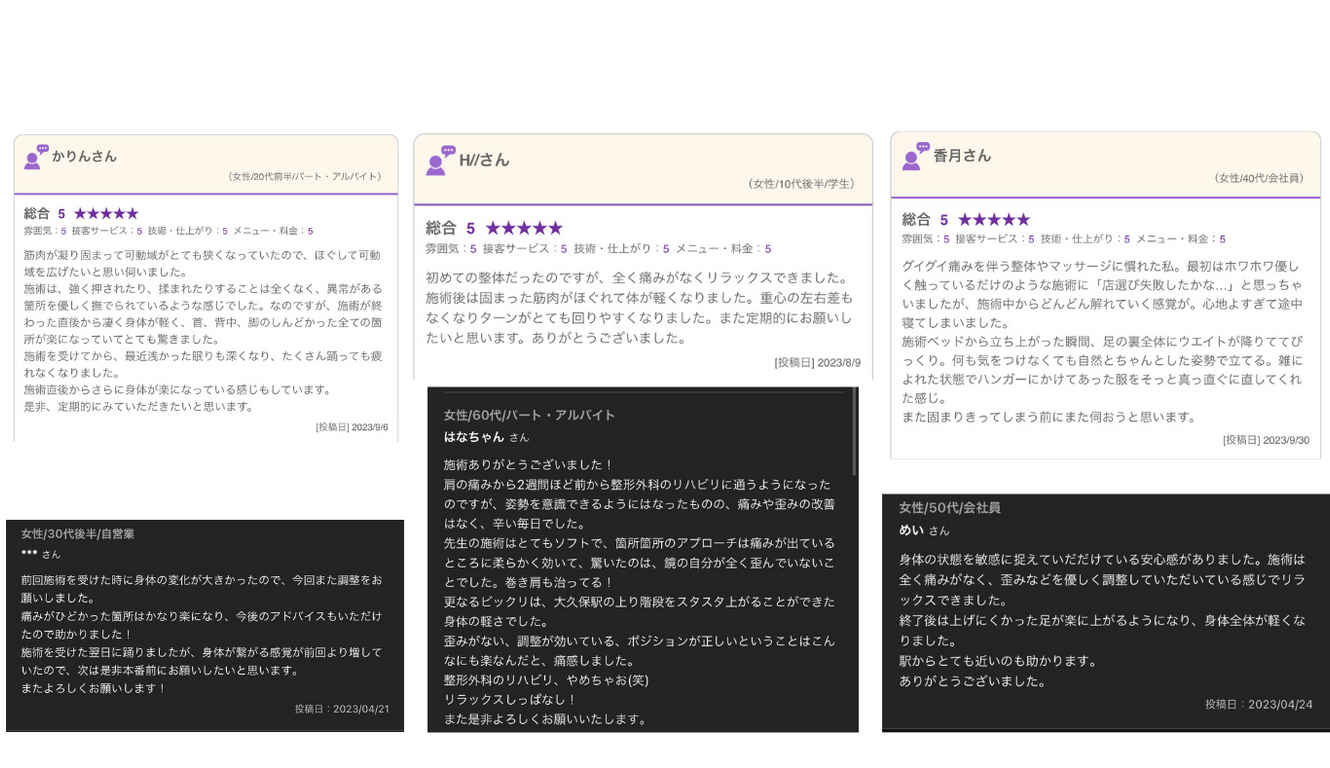The image size is (1330, 768).
Task: Click the post date 2023/9/6
Action: [352, 427]
